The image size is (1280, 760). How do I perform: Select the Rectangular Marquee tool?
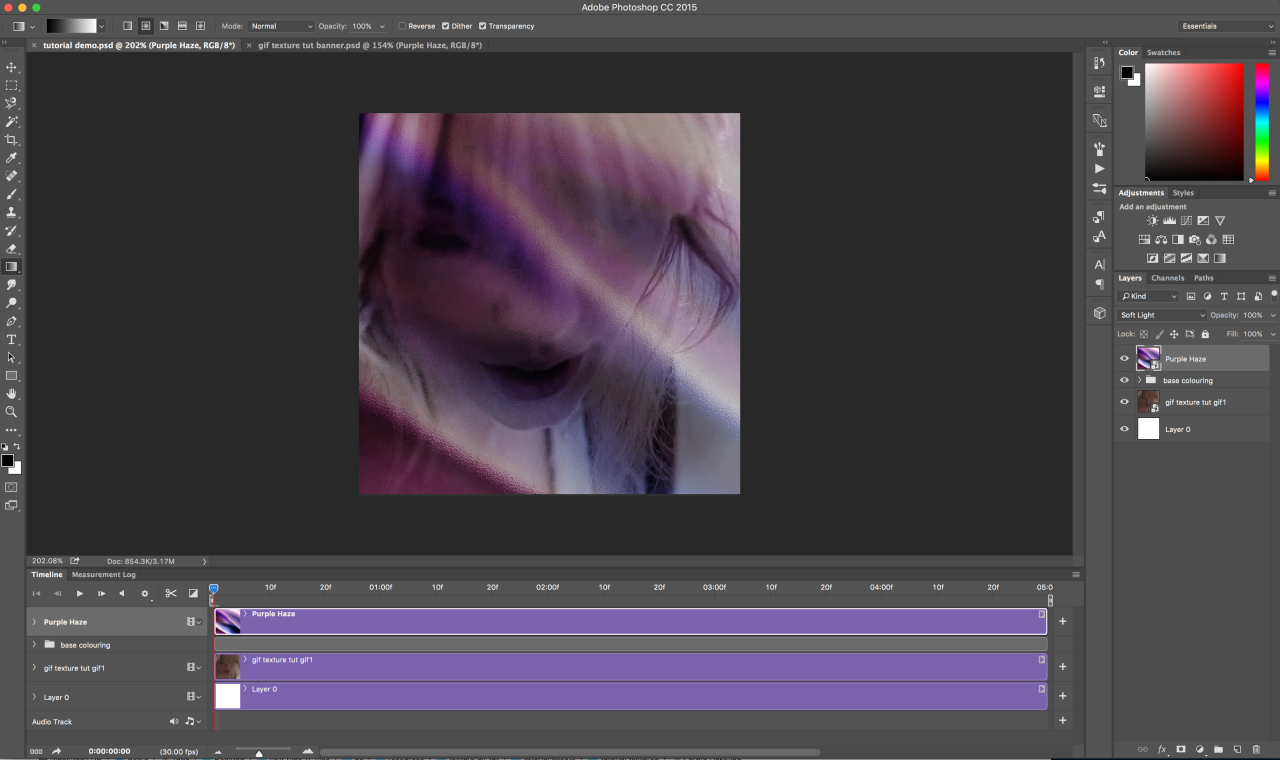12,85
